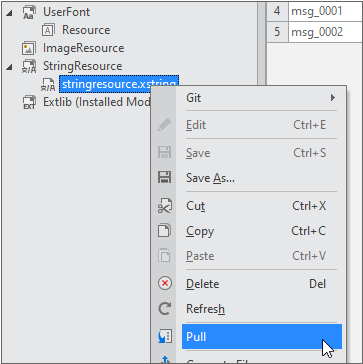Click the Extlib EXT module icon

29,102
